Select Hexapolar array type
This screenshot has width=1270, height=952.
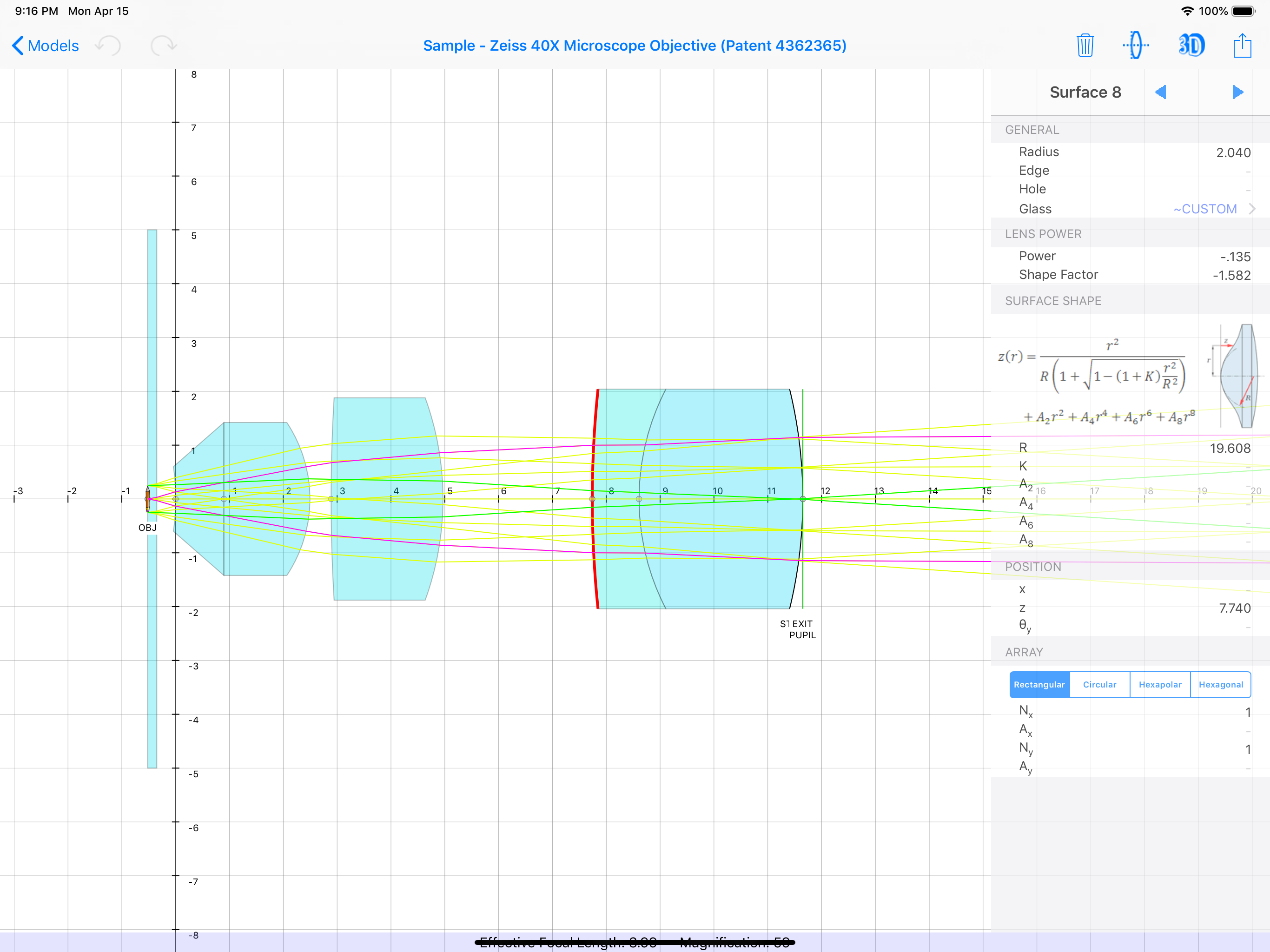point(1160,684)
